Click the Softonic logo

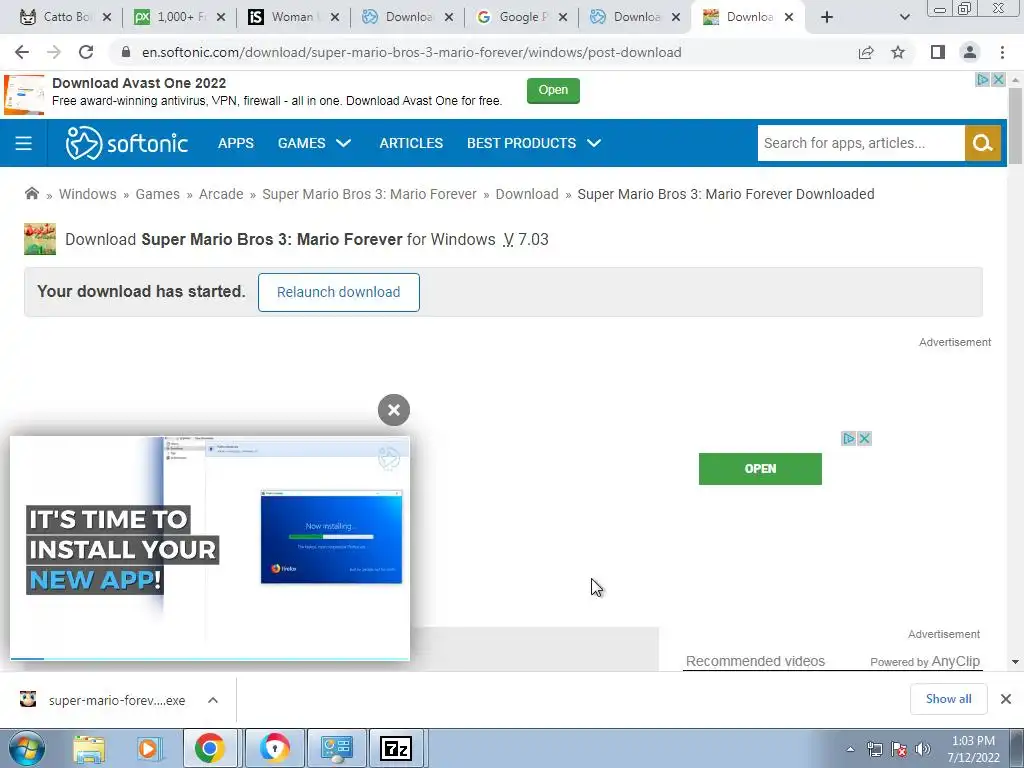click(127, 143)
